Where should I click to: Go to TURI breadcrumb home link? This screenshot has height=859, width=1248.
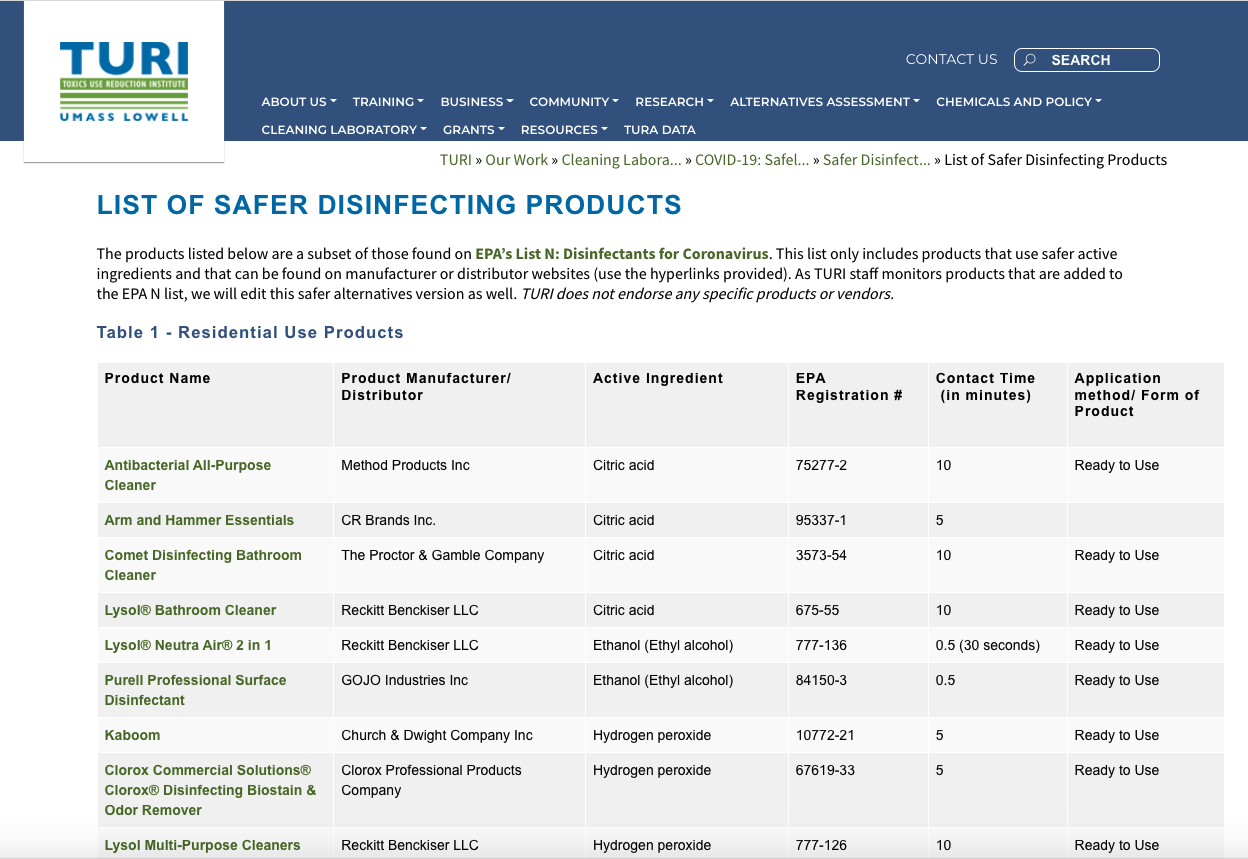[x=455, y=160]
